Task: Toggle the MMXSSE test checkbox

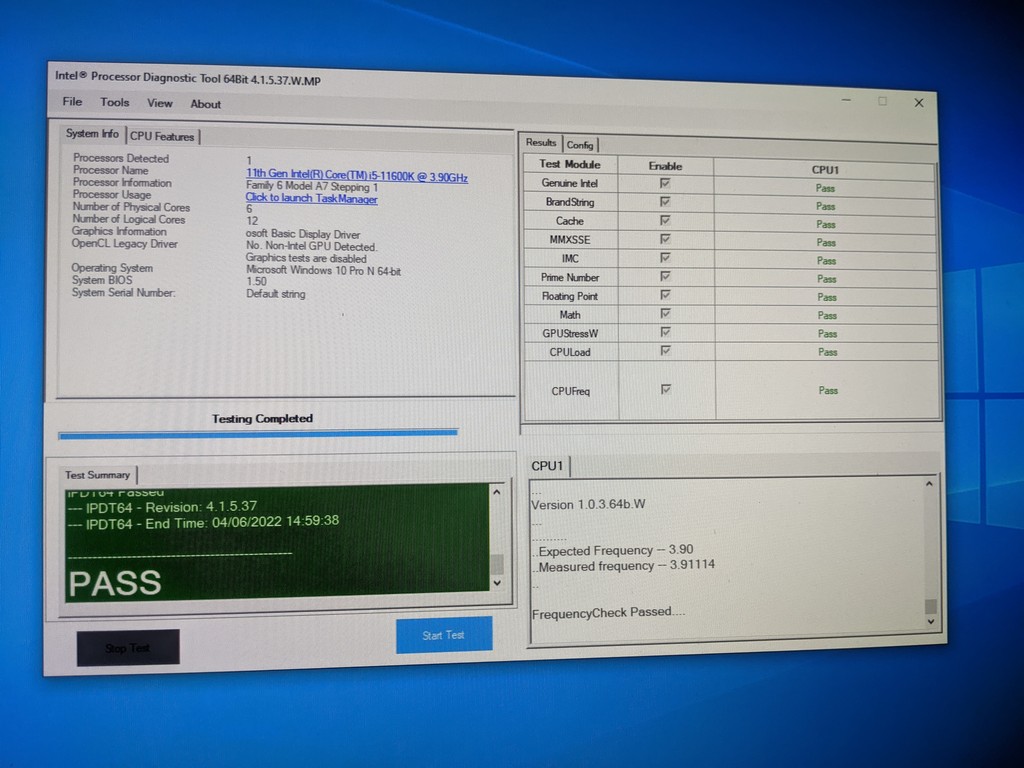Action: pyautogui.click(x=665, y=239)
